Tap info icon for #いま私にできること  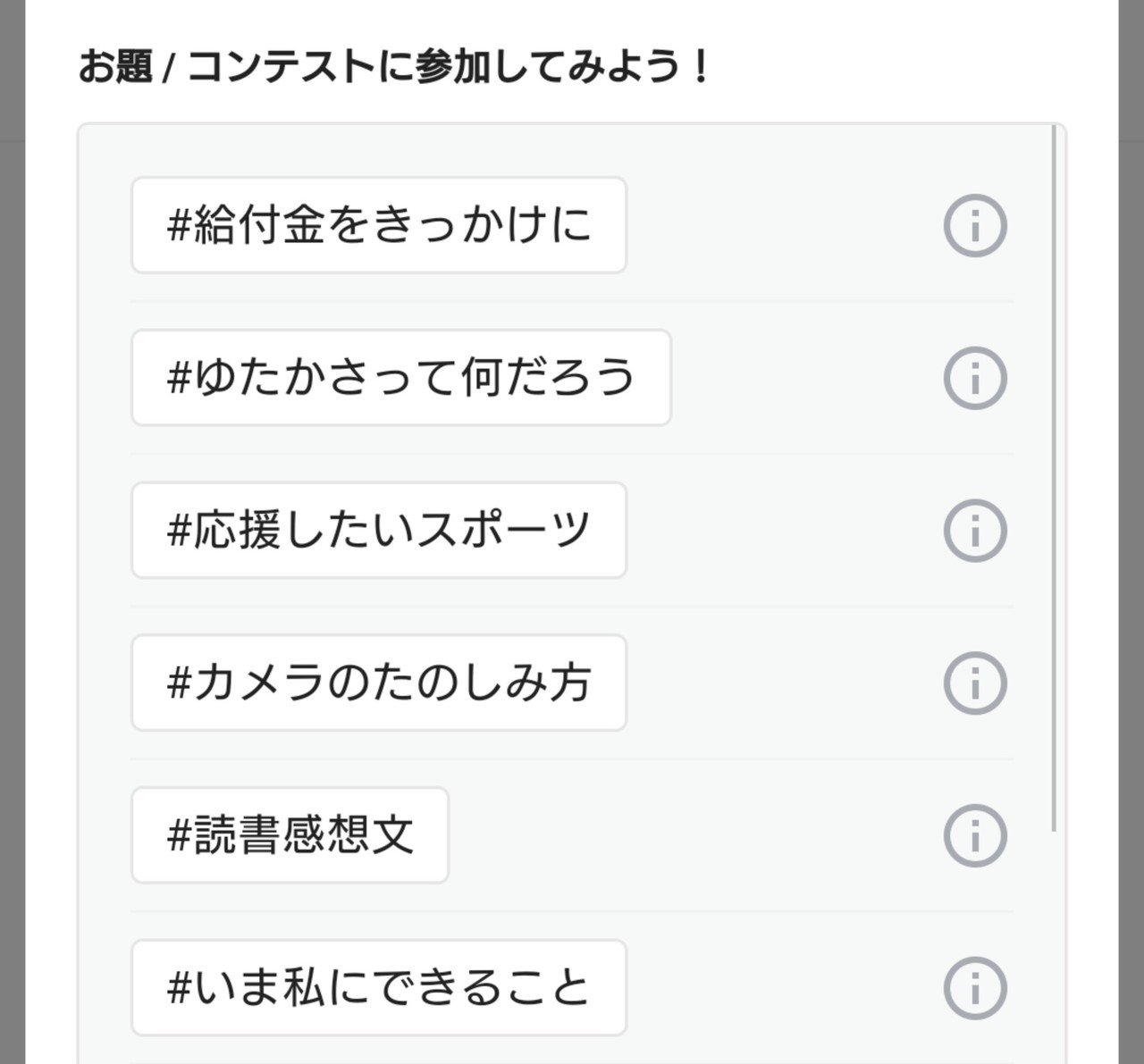[x=975, y=988]
